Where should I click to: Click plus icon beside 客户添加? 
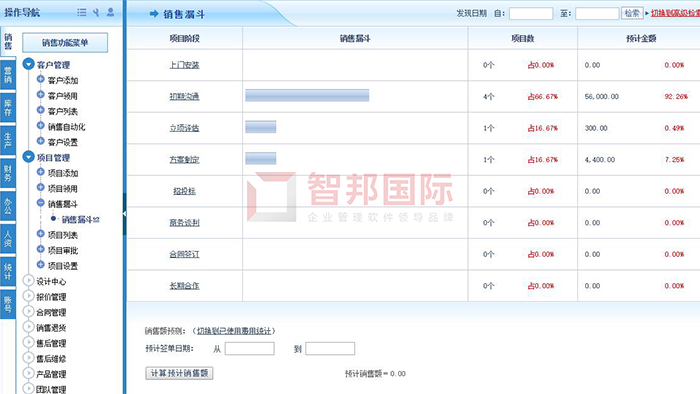tap(40, 79)
